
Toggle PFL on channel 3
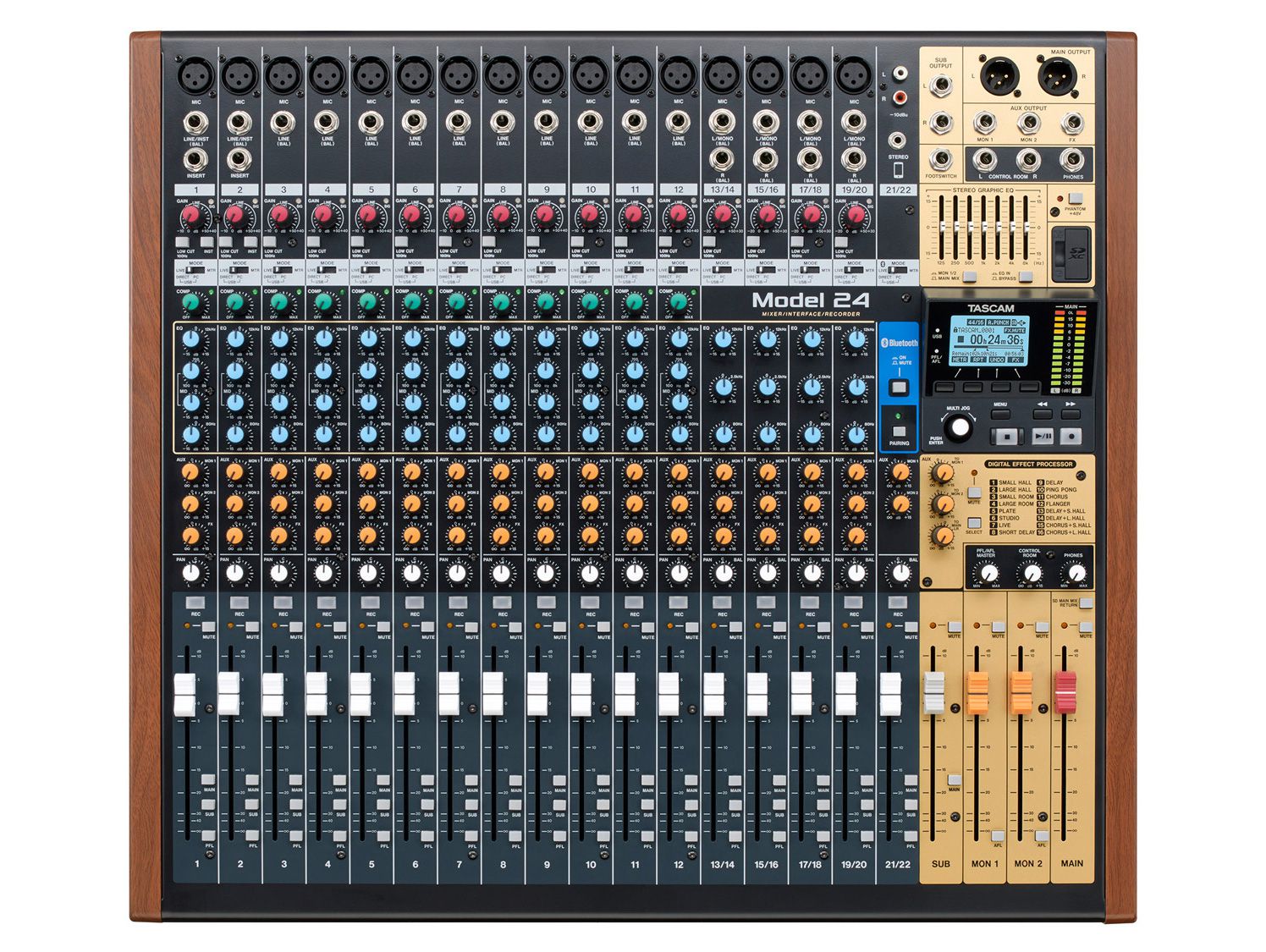[295, 835]
